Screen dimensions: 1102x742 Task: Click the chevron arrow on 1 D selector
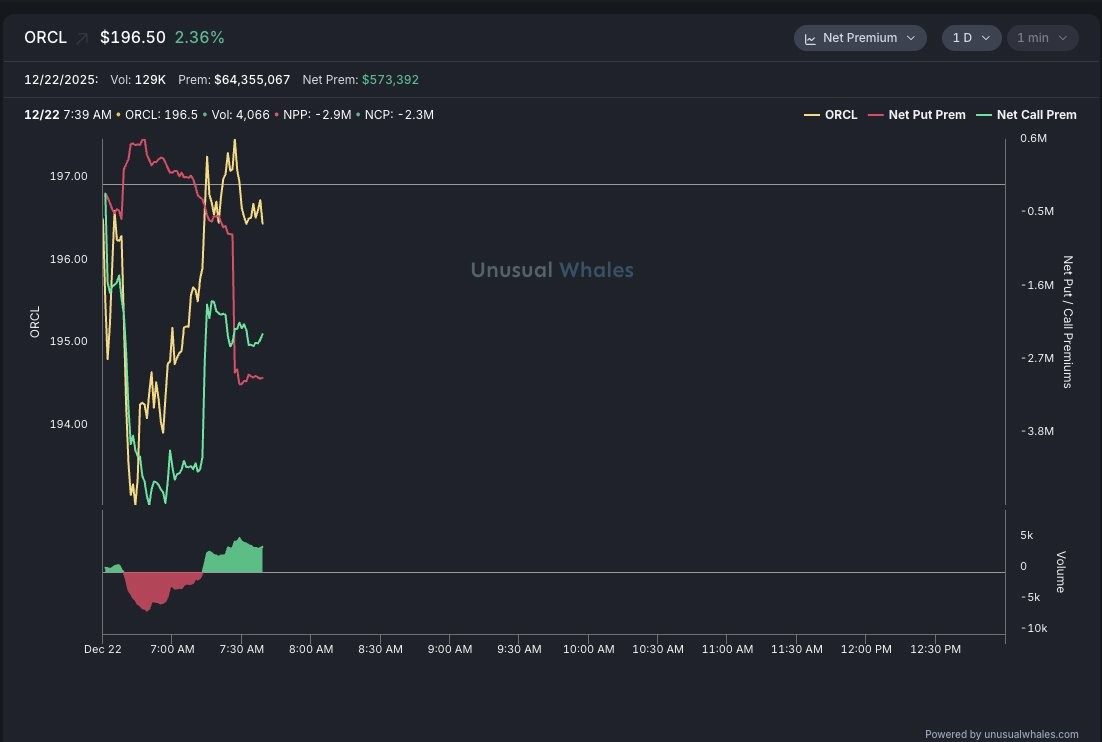coord(986,38)
